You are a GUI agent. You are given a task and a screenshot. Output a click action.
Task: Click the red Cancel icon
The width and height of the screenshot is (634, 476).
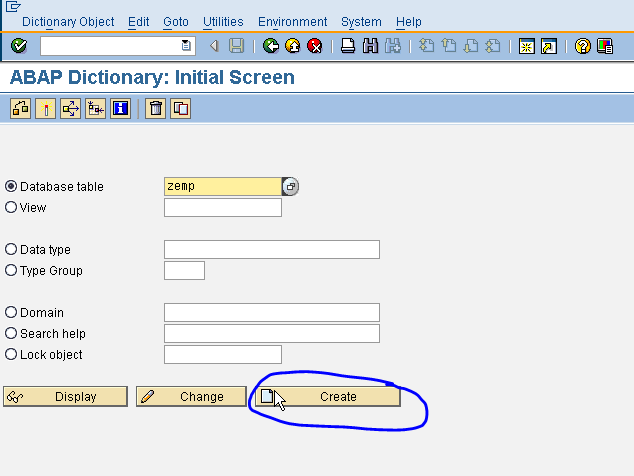click(x=315, y=46)
